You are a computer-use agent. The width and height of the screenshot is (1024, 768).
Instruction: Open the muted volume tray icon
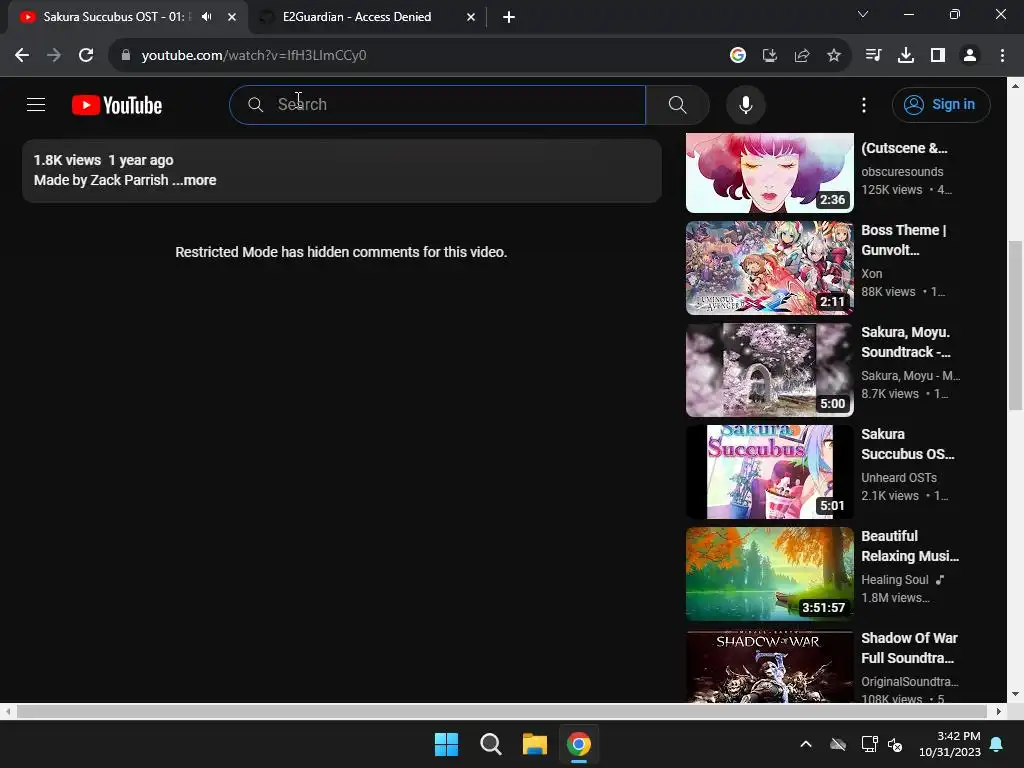tap(895, 744)
